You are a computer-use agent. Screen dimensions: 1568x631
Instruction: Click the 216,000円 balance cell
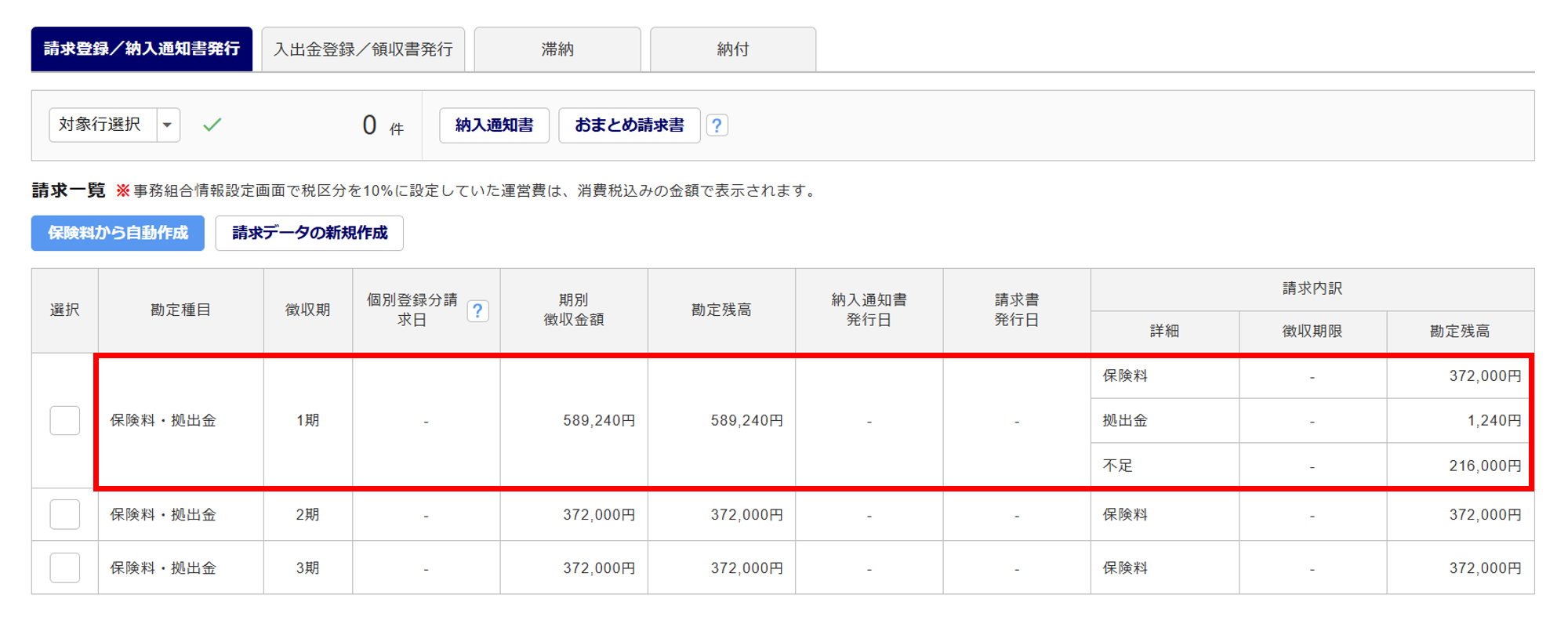[x=1461, y=466]
